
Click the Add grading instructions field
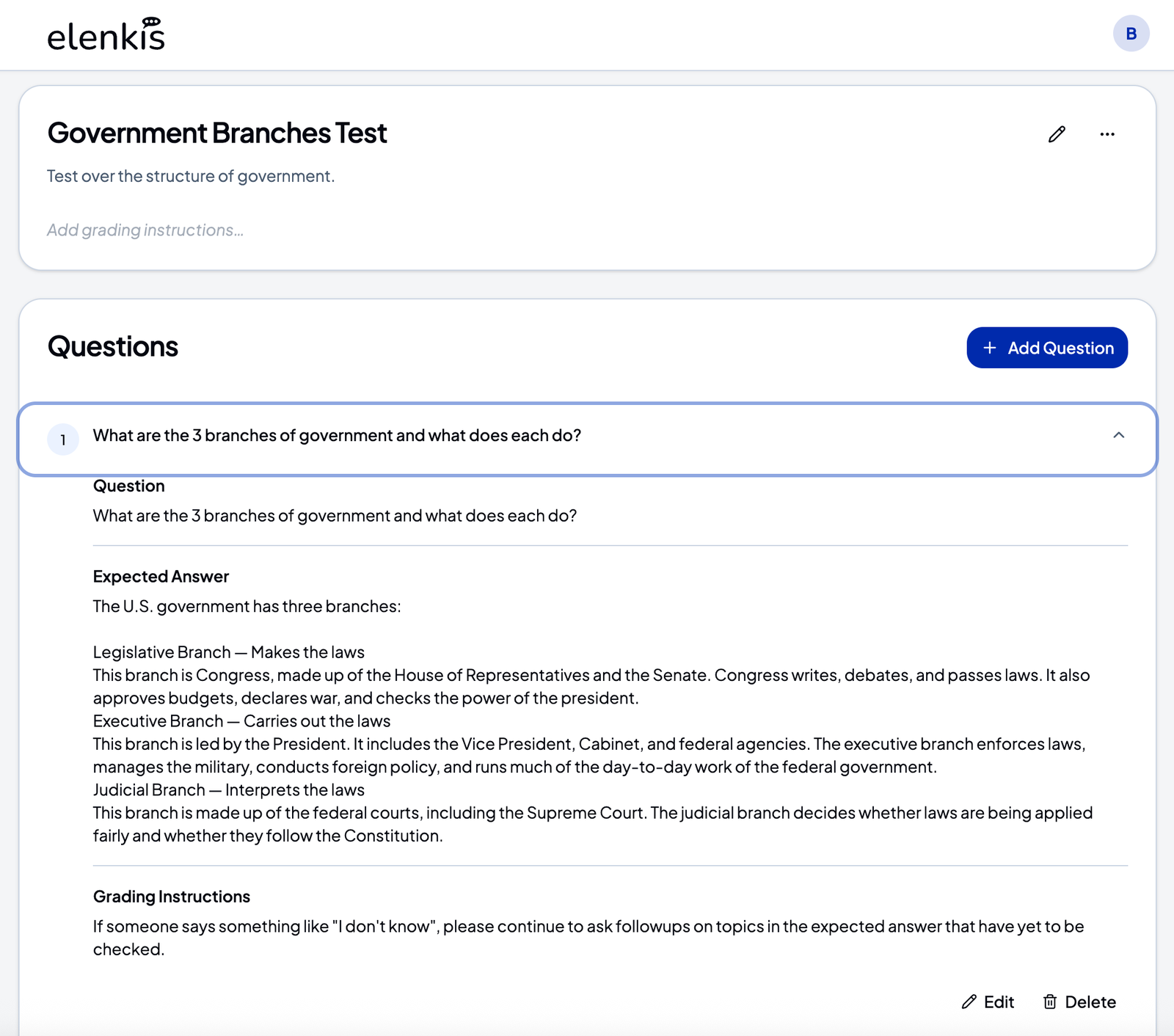(145, 230)
